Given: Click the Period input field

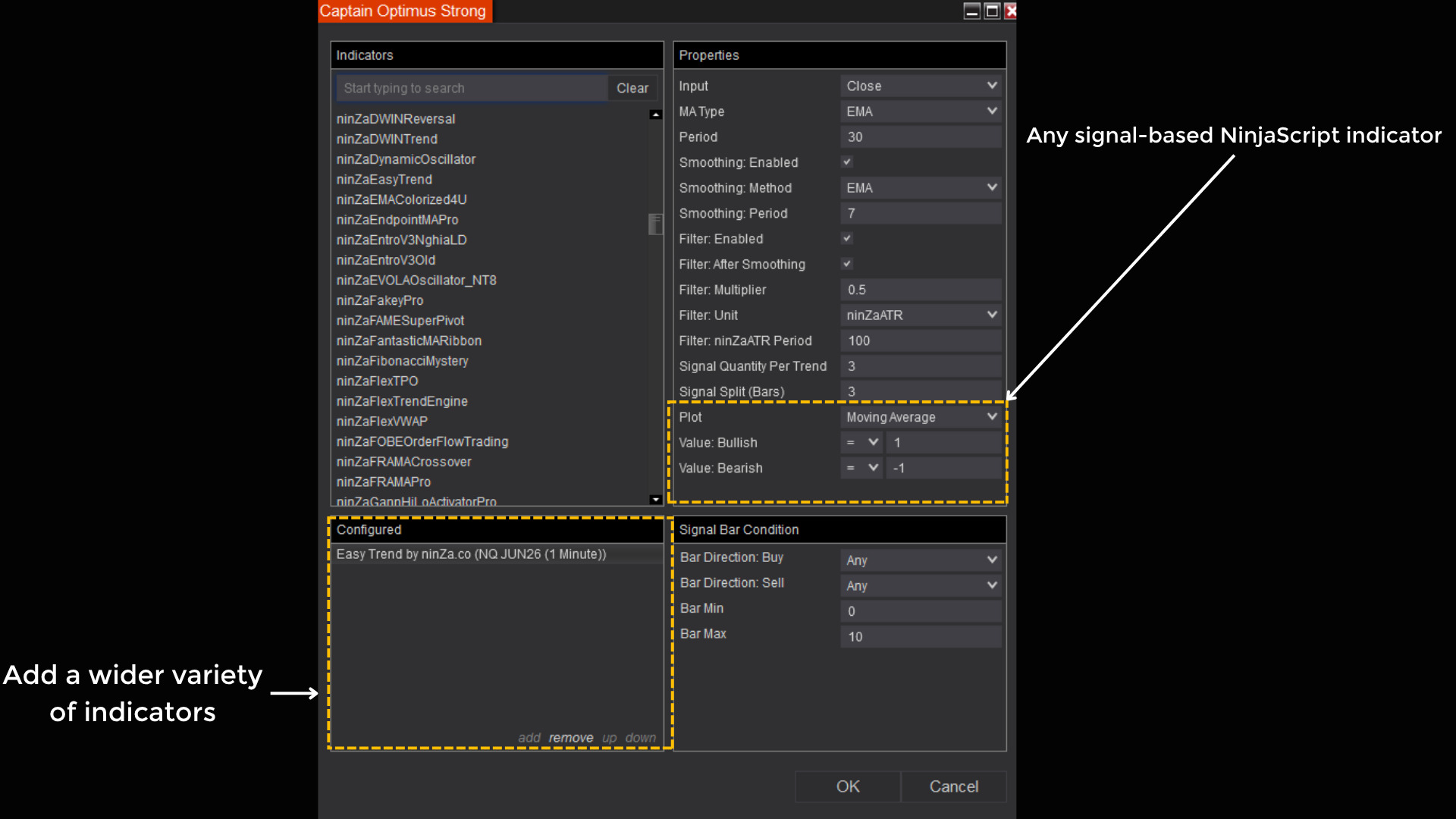Looking at the screenshot, I should pyautogui.click(x=921, y=137).
